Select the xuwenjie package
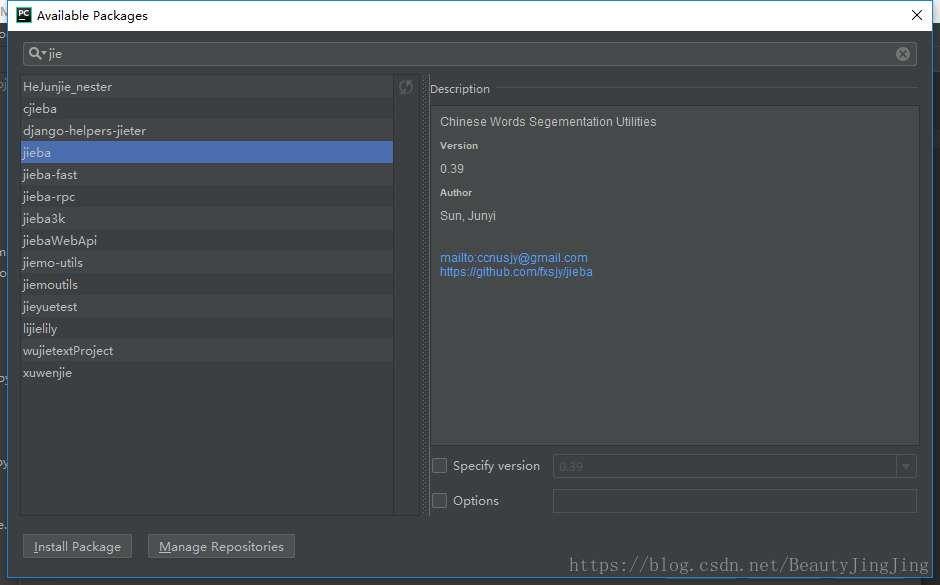The image size is (940, 585). 207,372
